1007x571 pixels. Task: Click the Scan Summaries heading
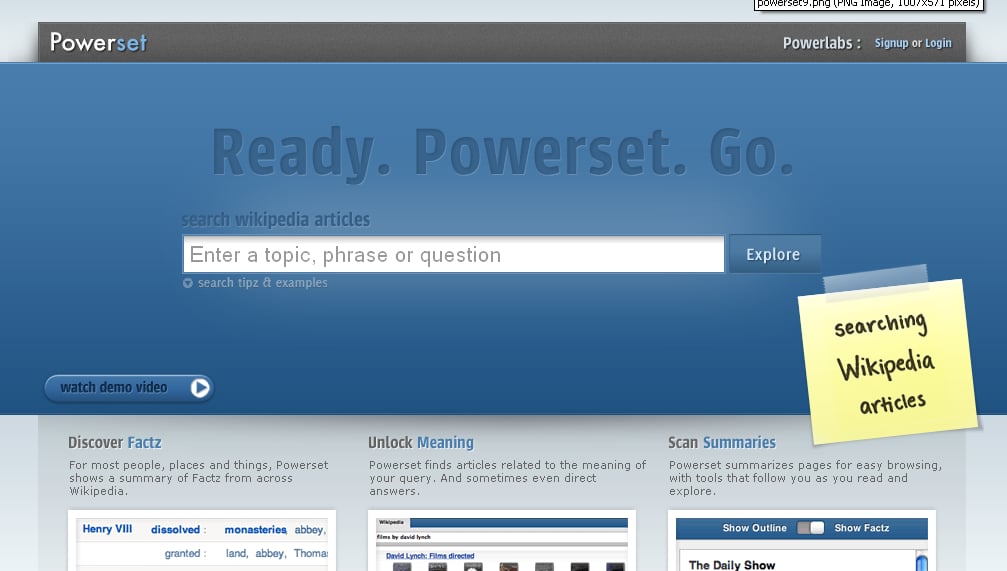click(x=722, y=443)
